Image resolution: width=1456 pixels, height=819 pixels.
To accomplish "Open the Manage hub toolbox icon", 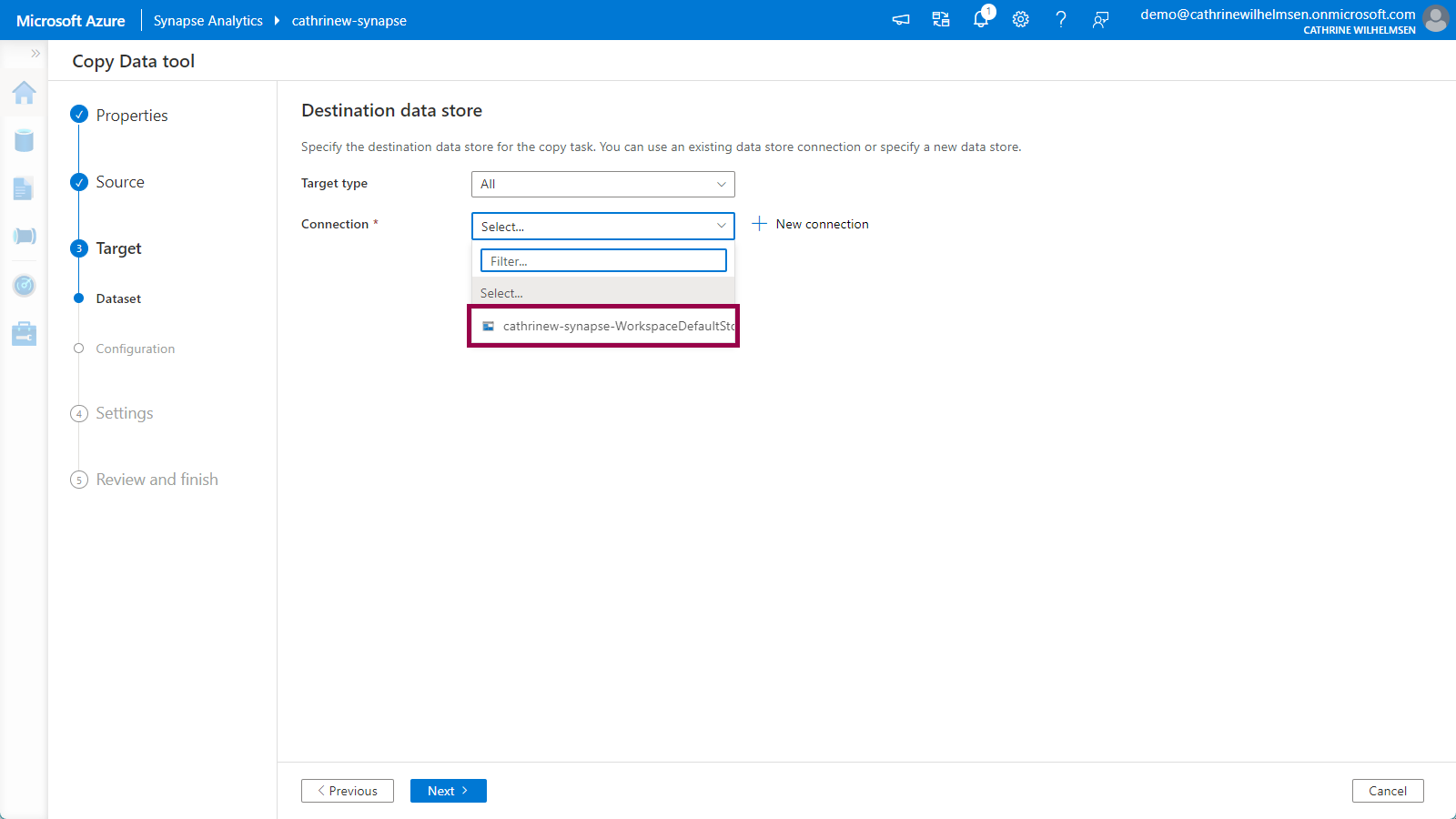I will pyautogui.click(x=25, y=334).
